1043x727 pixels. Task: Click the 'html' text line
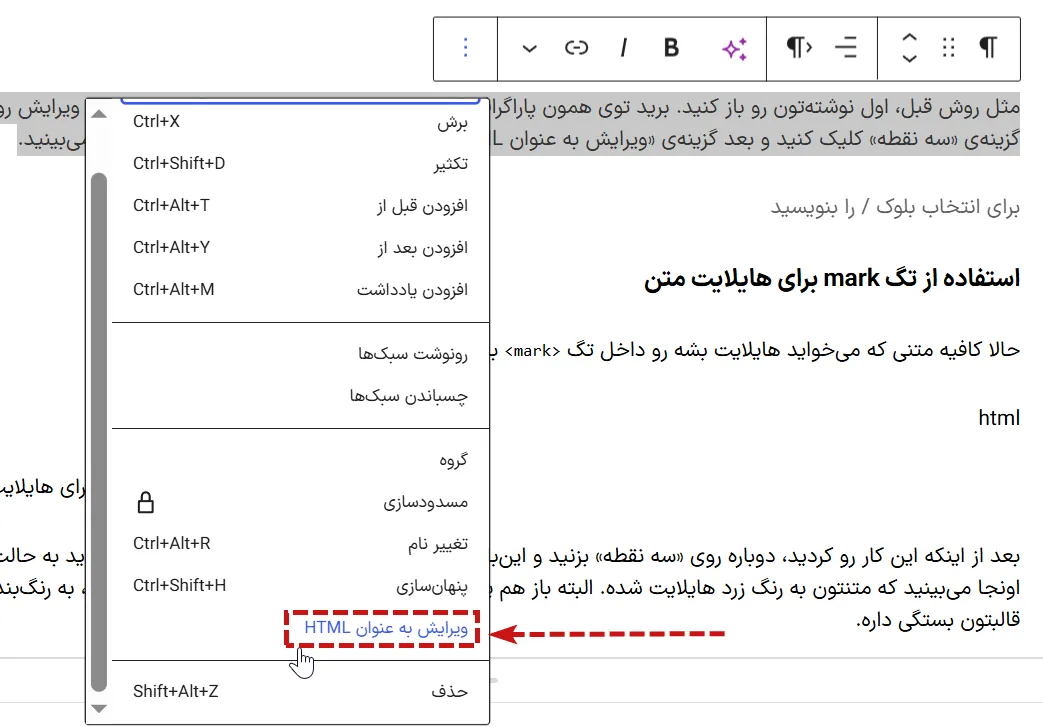998,418
